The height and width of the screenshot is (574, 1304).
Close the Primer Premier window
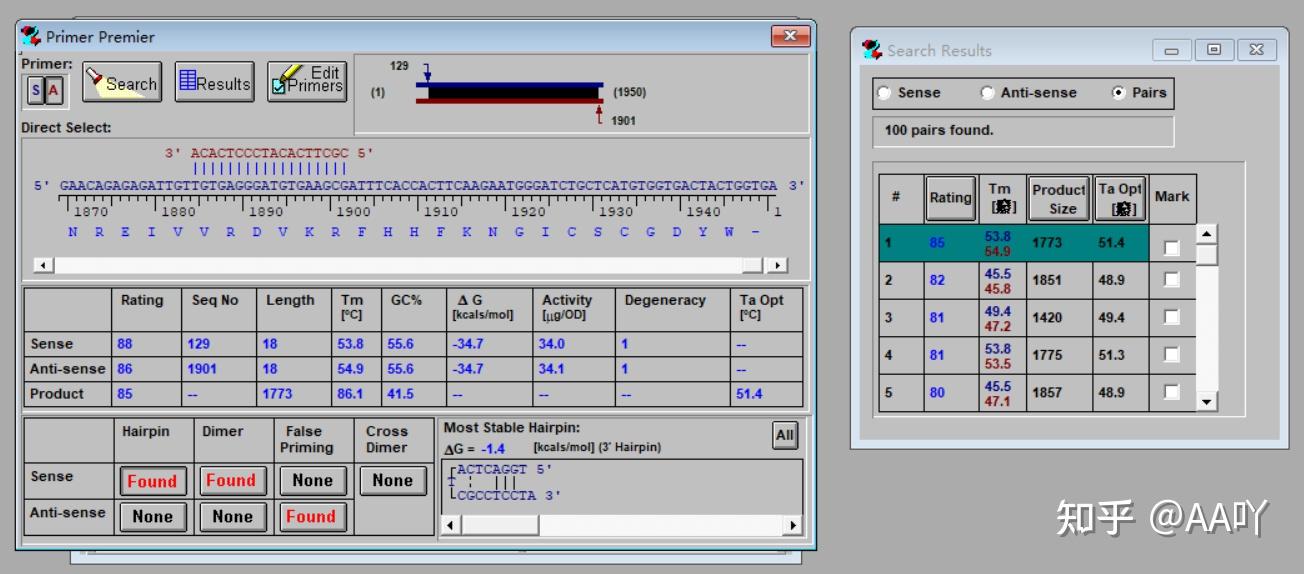pos(790,37)
